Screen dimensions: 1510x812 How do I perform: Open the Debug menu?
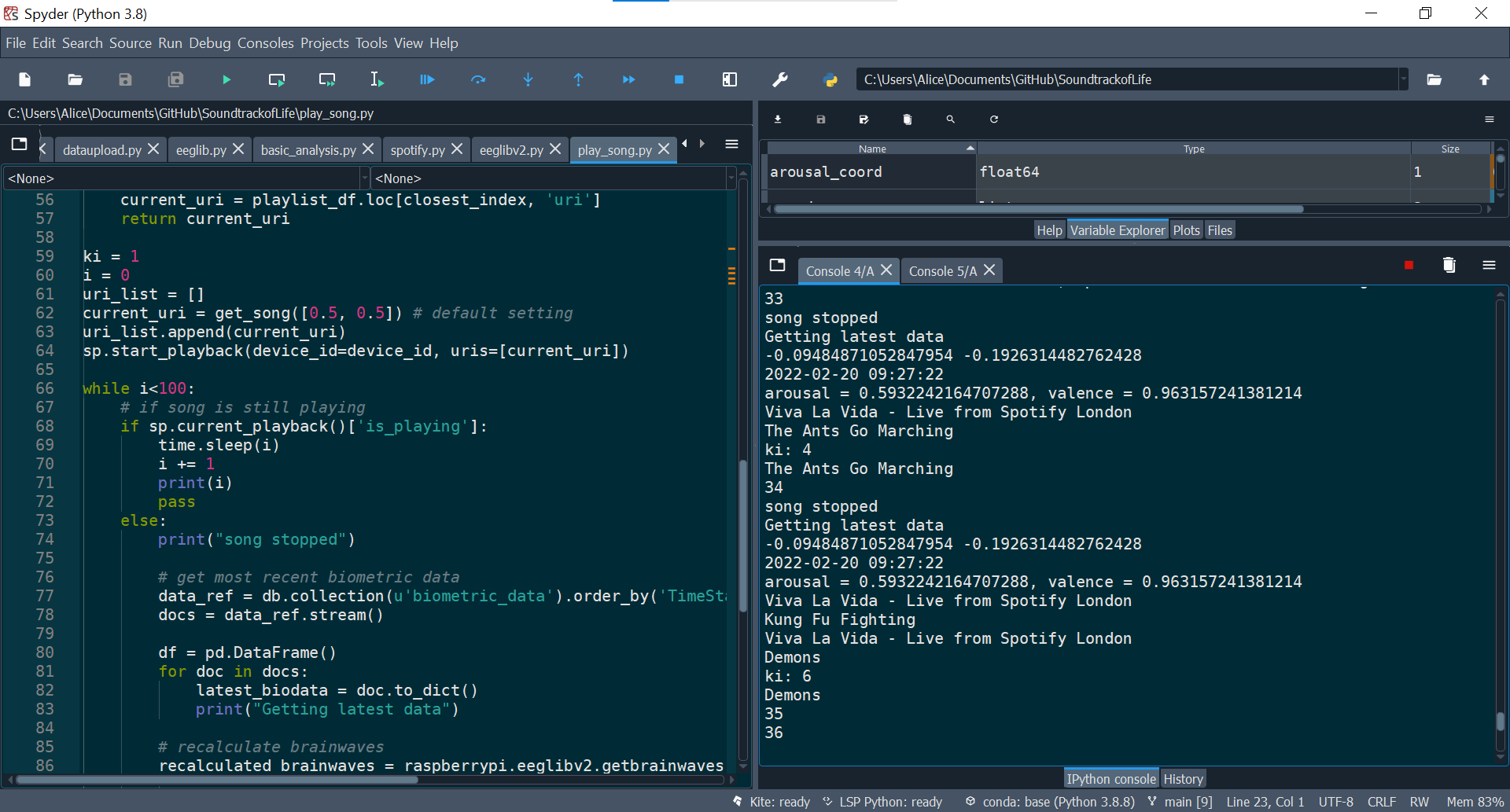[210, 43]
